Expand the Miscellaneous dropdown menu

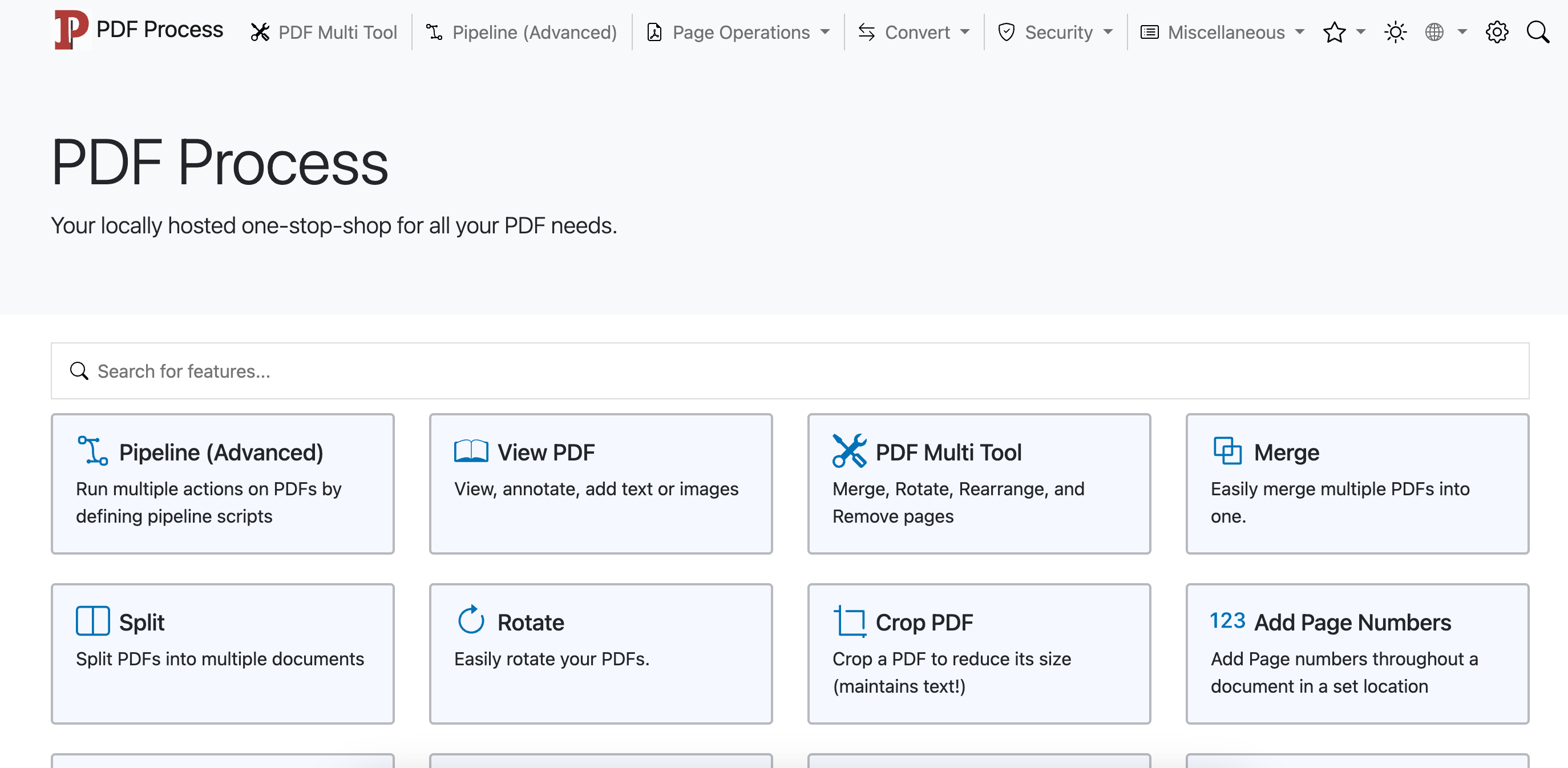[x=1222, y=33]
